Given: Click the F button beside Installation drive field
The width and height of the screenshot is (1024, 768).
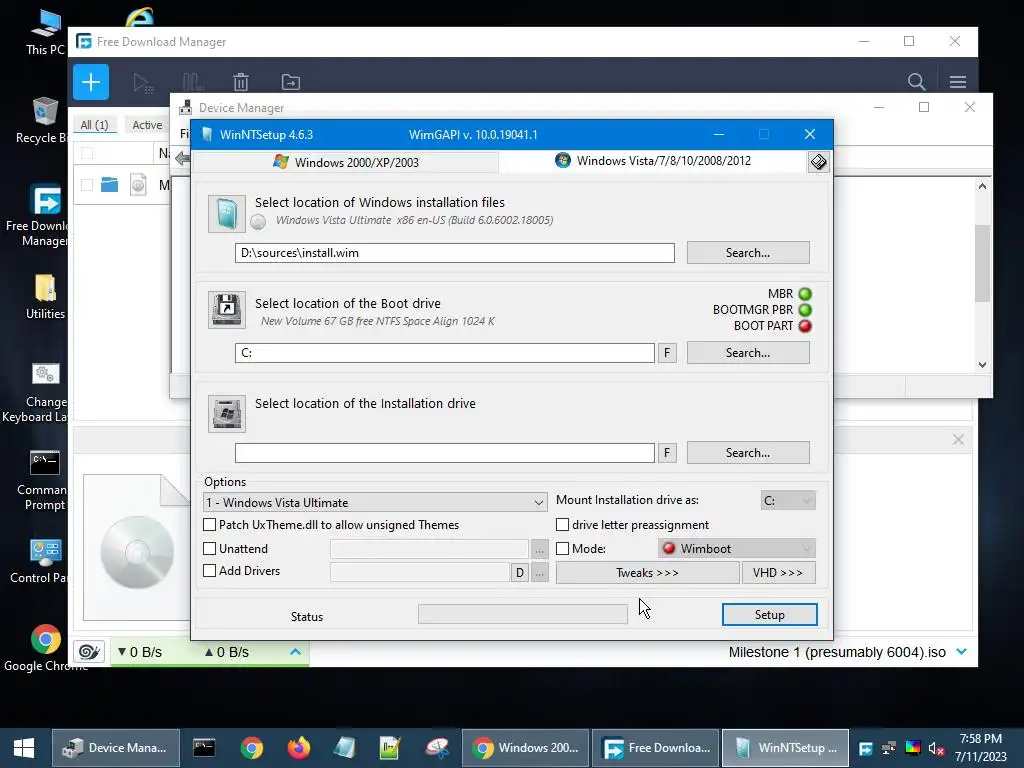Looking at the screenshot, I should 667,453.
